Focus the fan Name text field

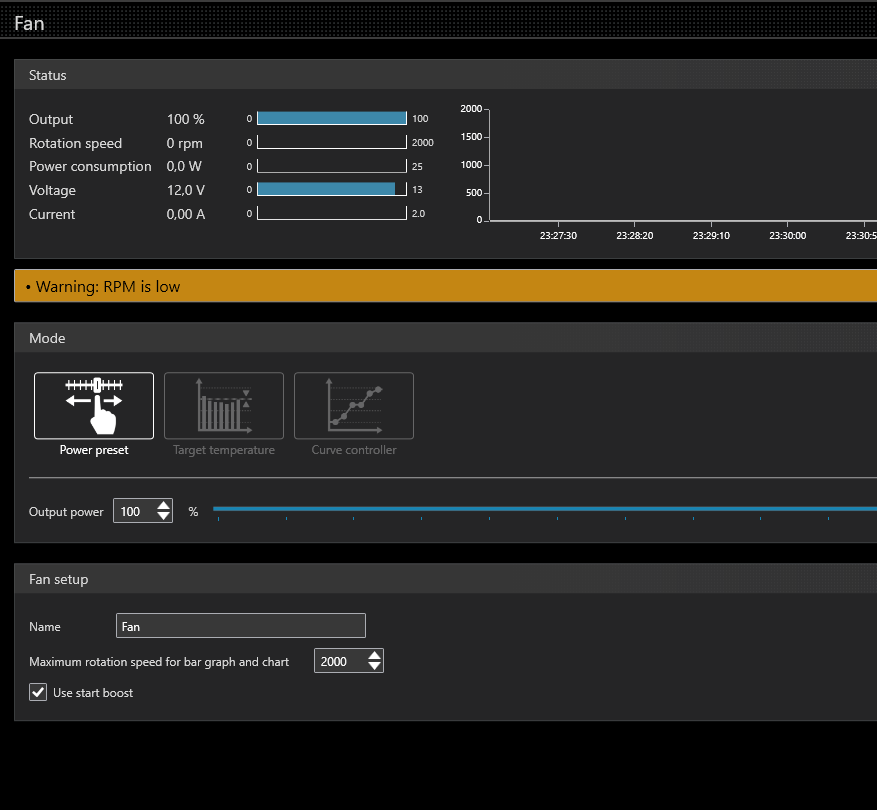pos(241,626)
